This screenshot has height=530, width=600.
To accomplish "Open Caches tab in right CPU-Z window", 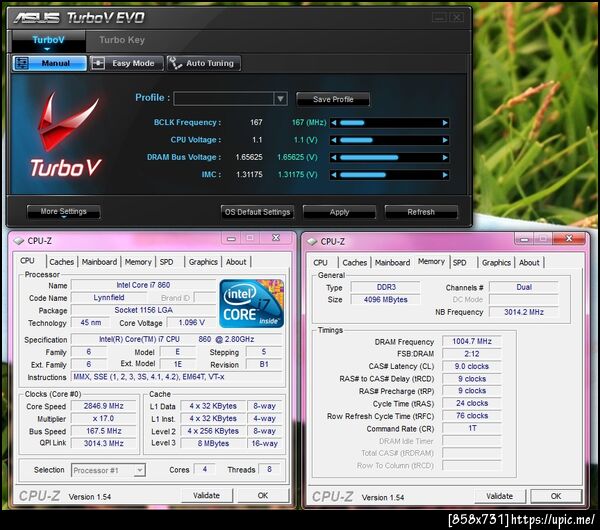I will (354, 263).
